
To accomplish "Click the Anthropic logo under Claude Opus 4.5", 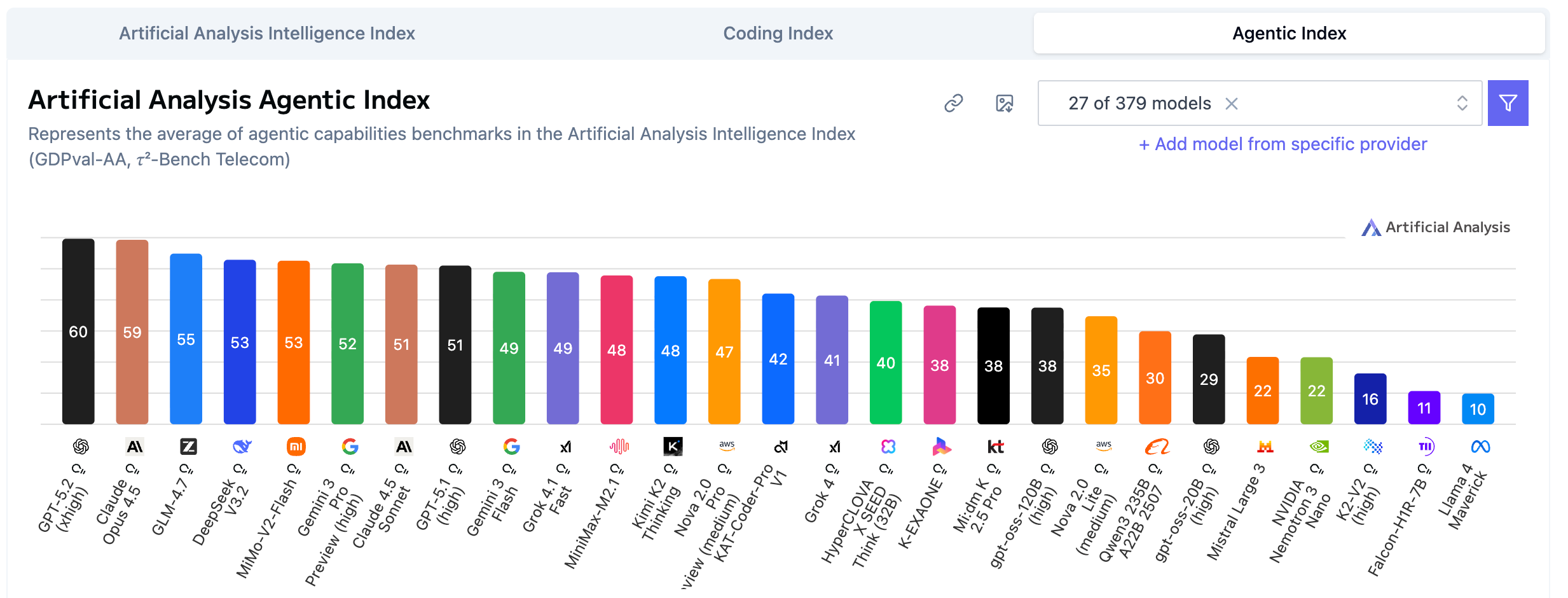I will (135, 447).
